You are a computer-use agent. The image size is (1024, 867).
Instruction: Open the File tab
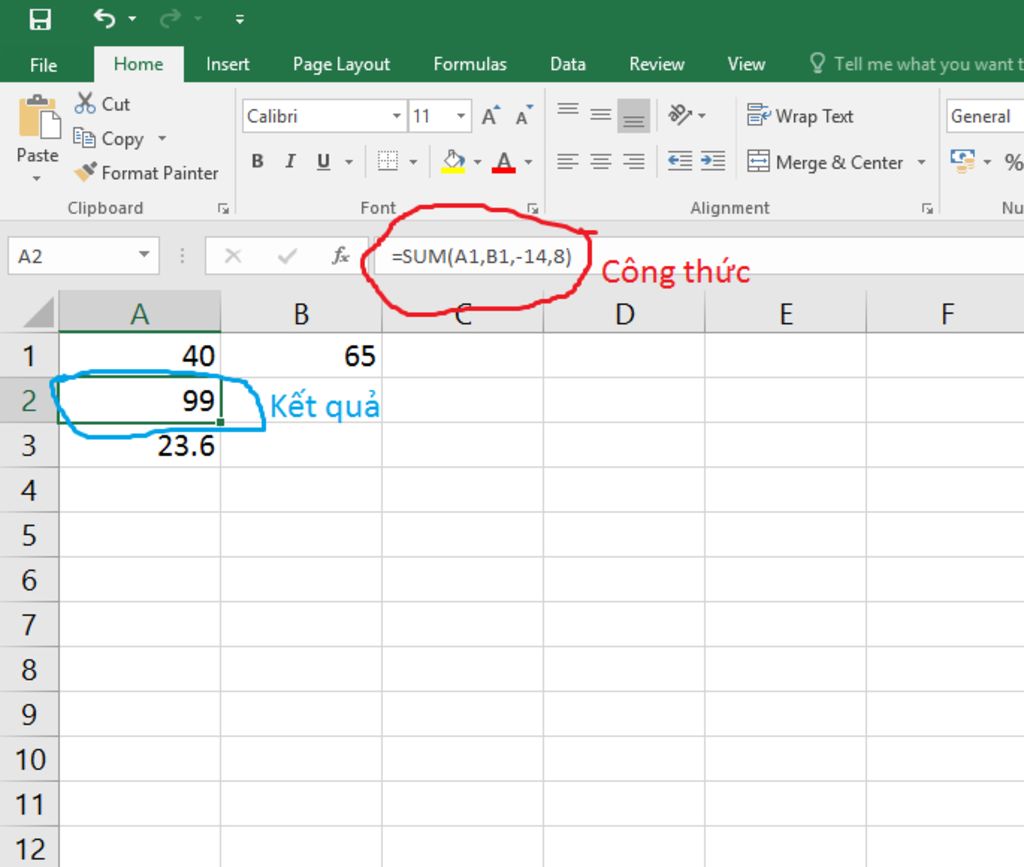coord(43,65)
